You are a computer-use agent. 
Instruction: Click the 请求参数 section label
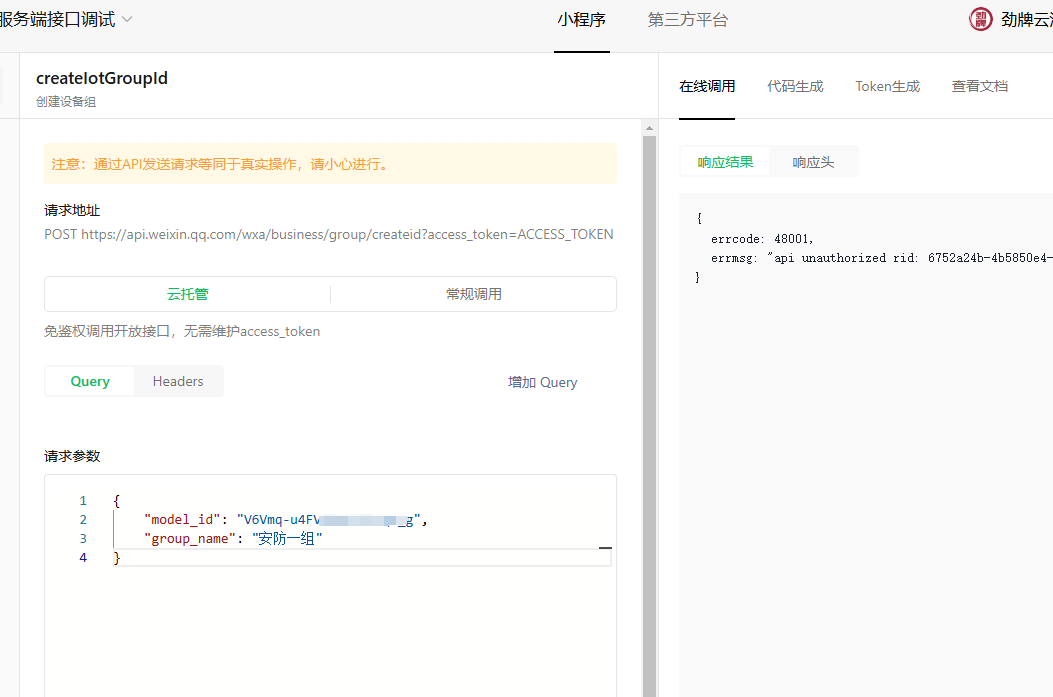pyautogui.click(x=72, y=456)
